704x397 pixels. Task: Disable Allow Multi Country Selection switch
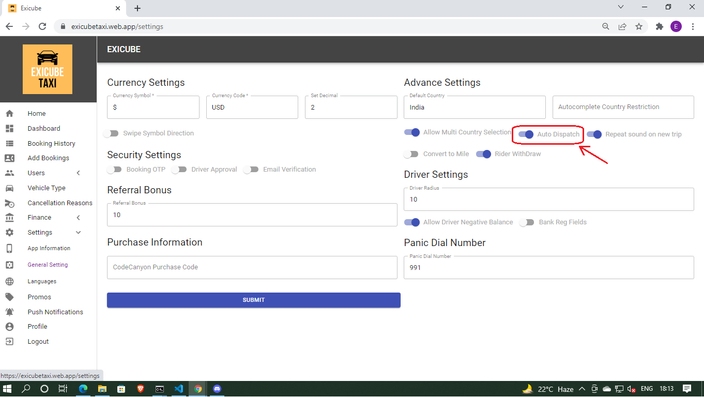(x=412, y=132)
